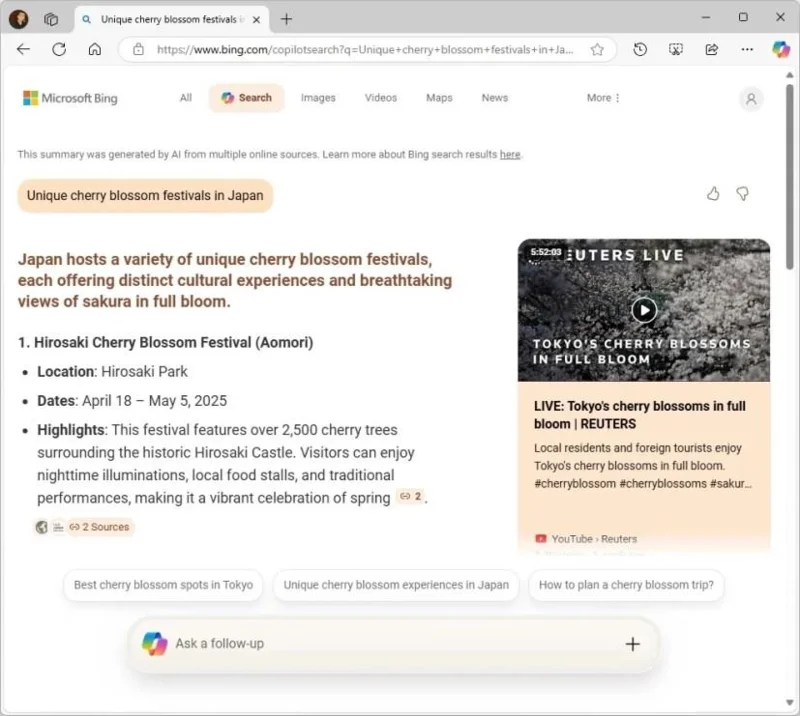This screenshot has height=716, width=800.
Task: Open browser settings and more menu
Action: pos(747,50)
